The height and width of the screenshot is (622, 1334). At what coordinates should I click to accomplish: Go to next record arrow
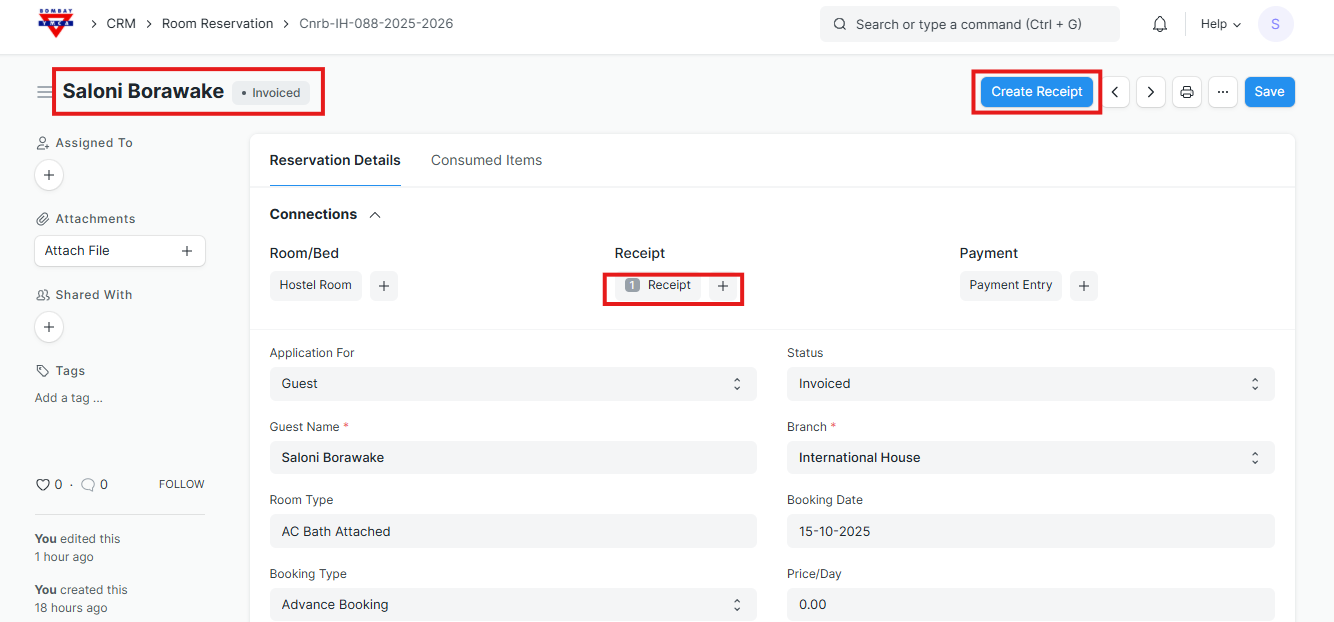tap(1151, 92)
